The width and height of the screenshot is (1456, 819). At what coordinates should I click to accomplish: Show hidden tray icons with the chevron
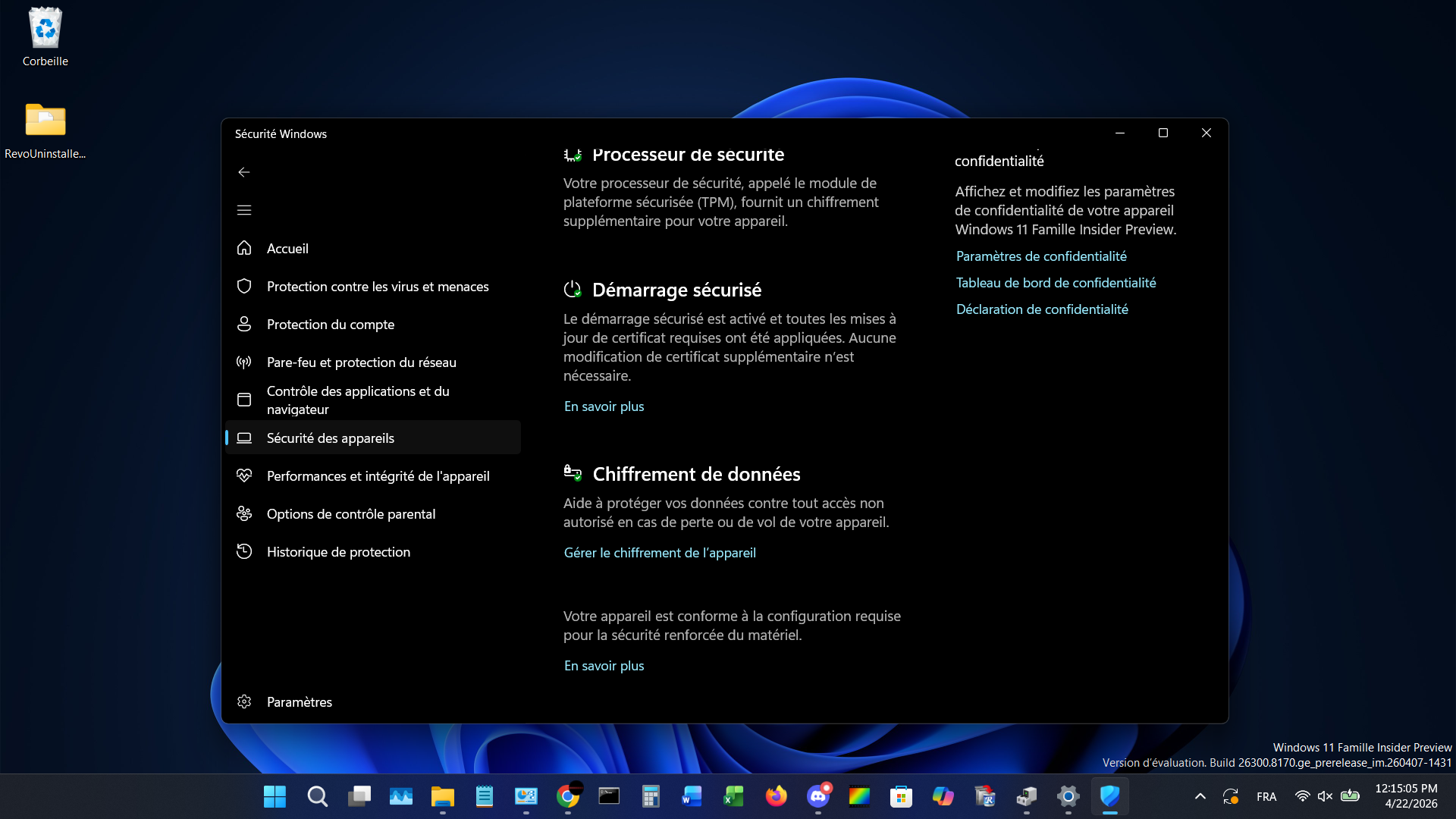pos(1200,796)
